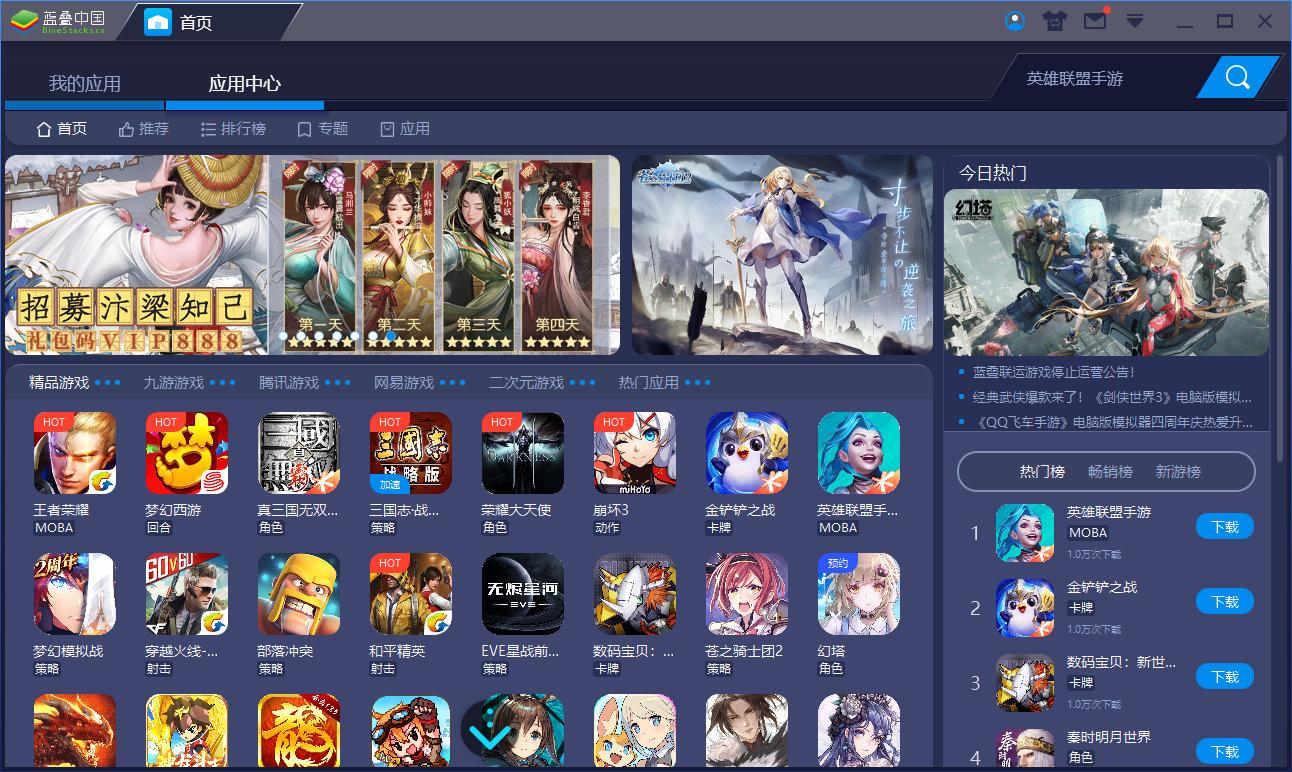Image resolution: width=1292 pixels, height=772 pixels.
Task: Download 数码宝贝 from ranking list
Action: pos(1225,677)
